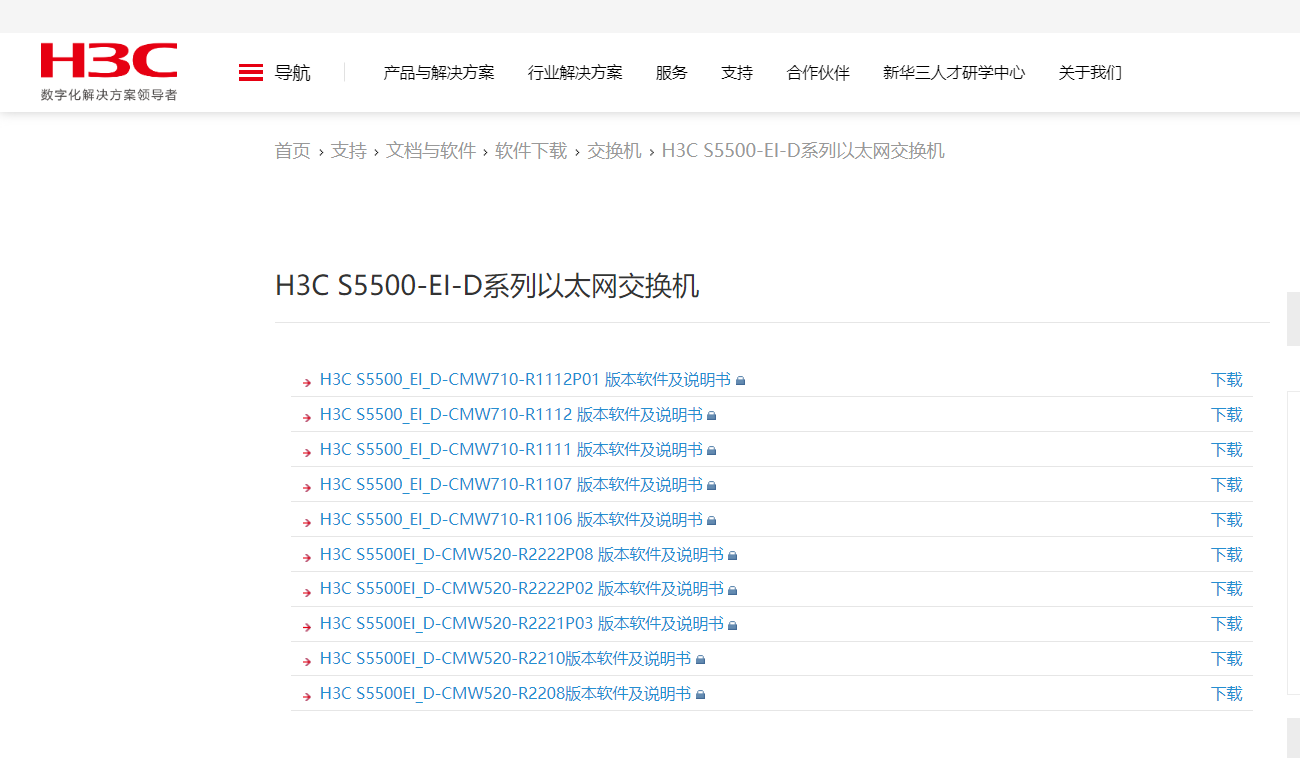This screenshot has width=1300, height=758.
Task: Click lock icon beside CMW710-R1112 版本软件 entry
Action: coord(712,416)
